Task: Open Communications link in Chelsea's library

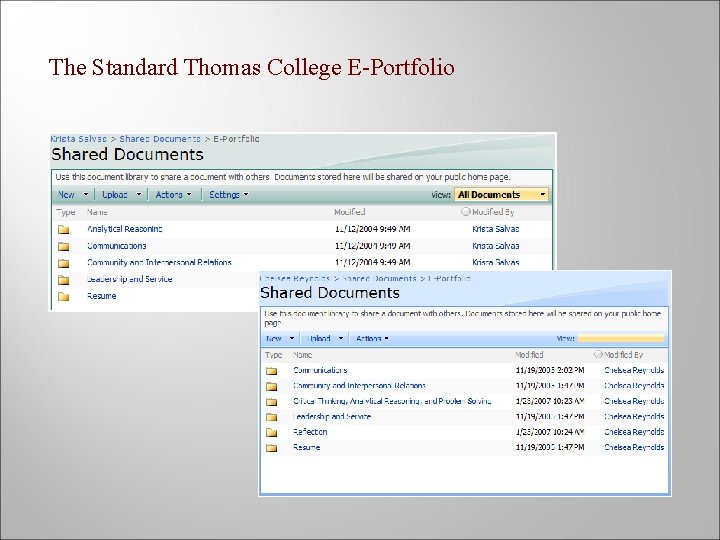Action: [x=320, y=370]
